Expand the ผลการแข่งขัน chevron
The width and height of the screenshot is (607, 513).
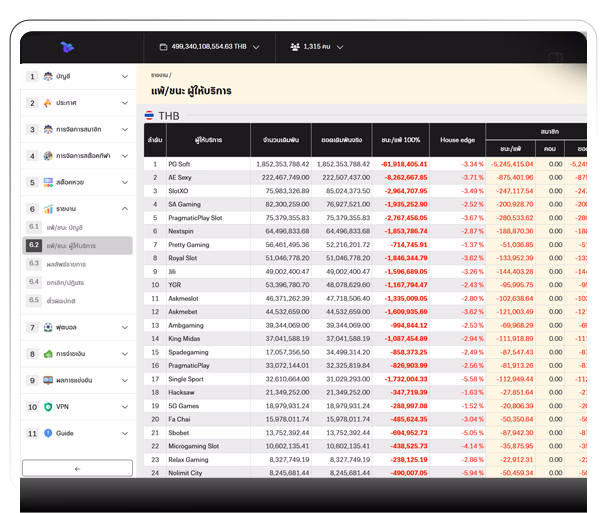[125, 380]
